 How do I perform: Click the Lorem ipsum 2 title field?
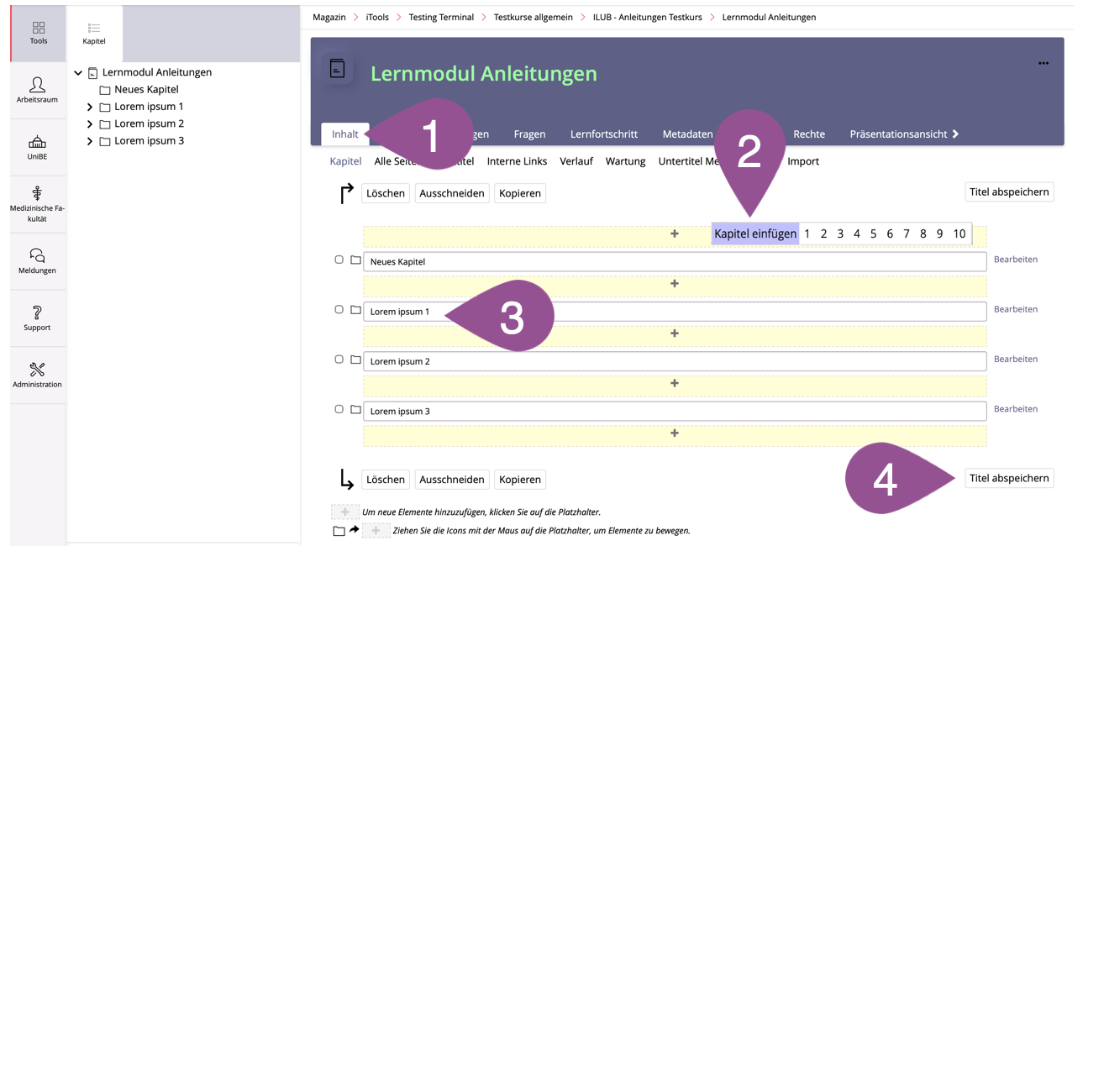pos(674,361)
